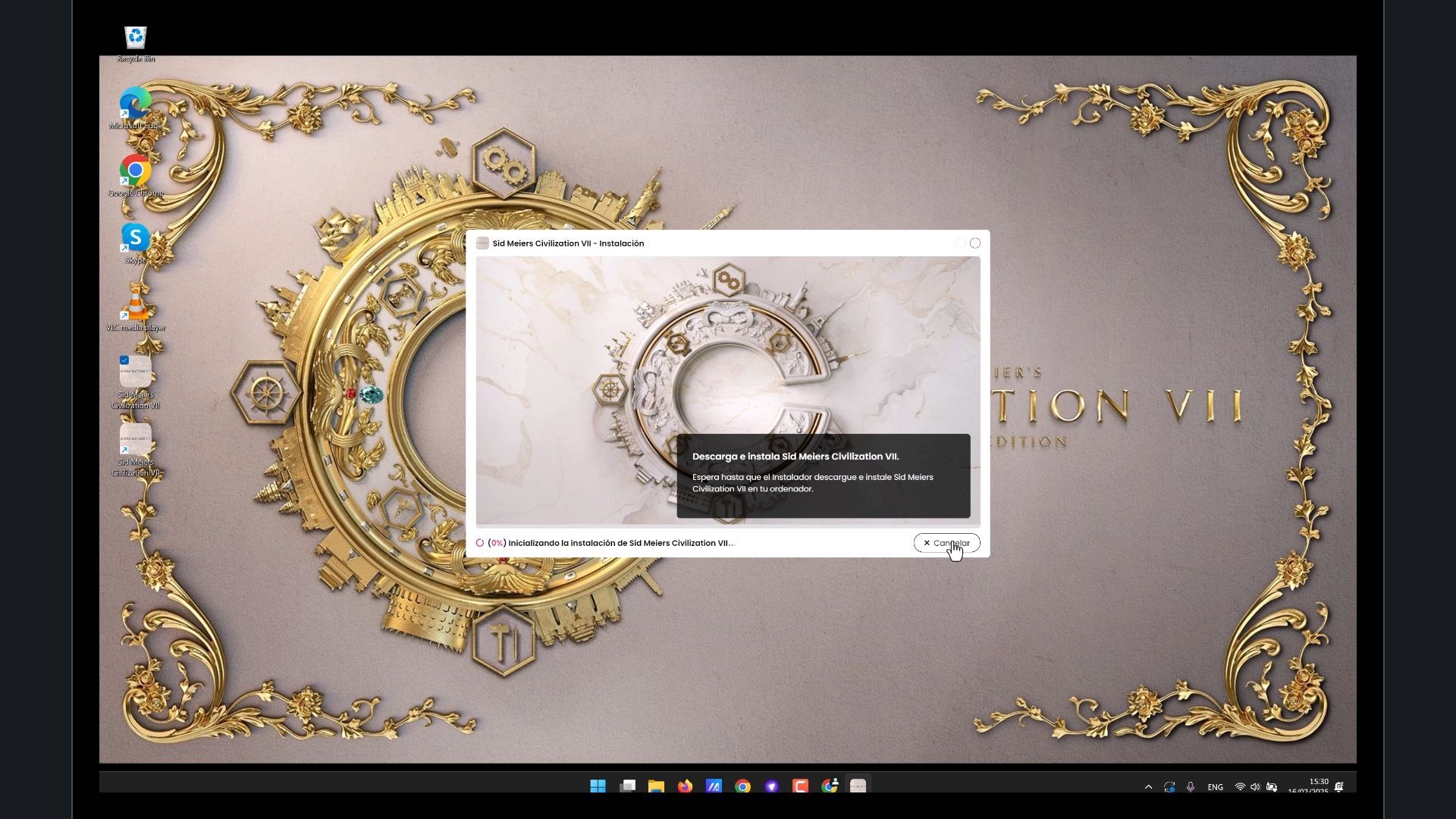Minimize the Civilization VII installer window

coord(960,243)
